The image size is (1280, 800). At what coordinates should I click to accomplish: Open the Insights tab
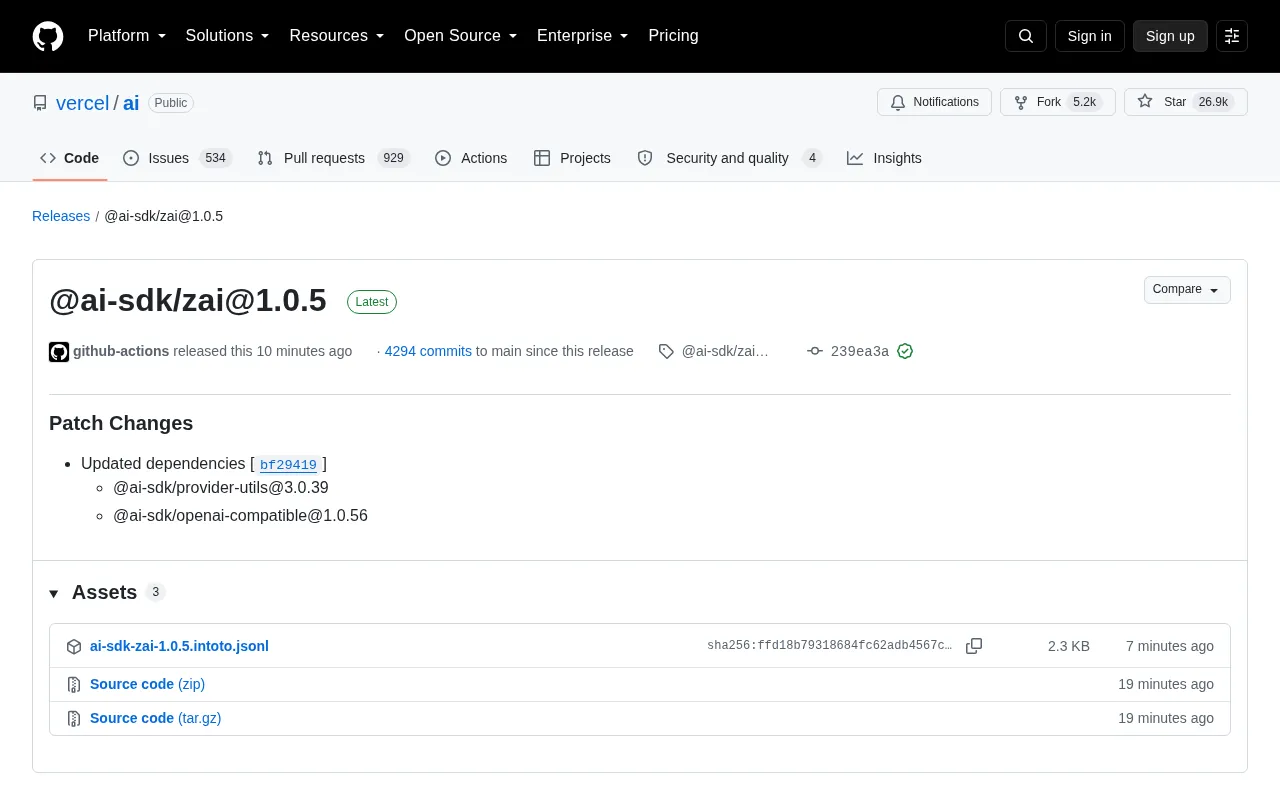(884, 158)
